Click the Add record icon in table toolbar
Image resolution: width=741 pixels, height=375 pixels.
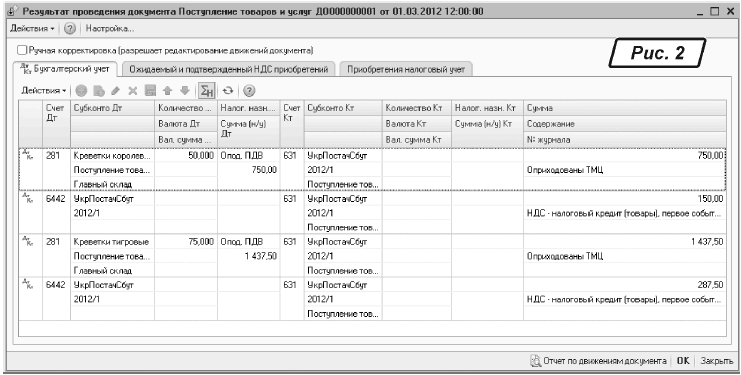coord(81,91)
